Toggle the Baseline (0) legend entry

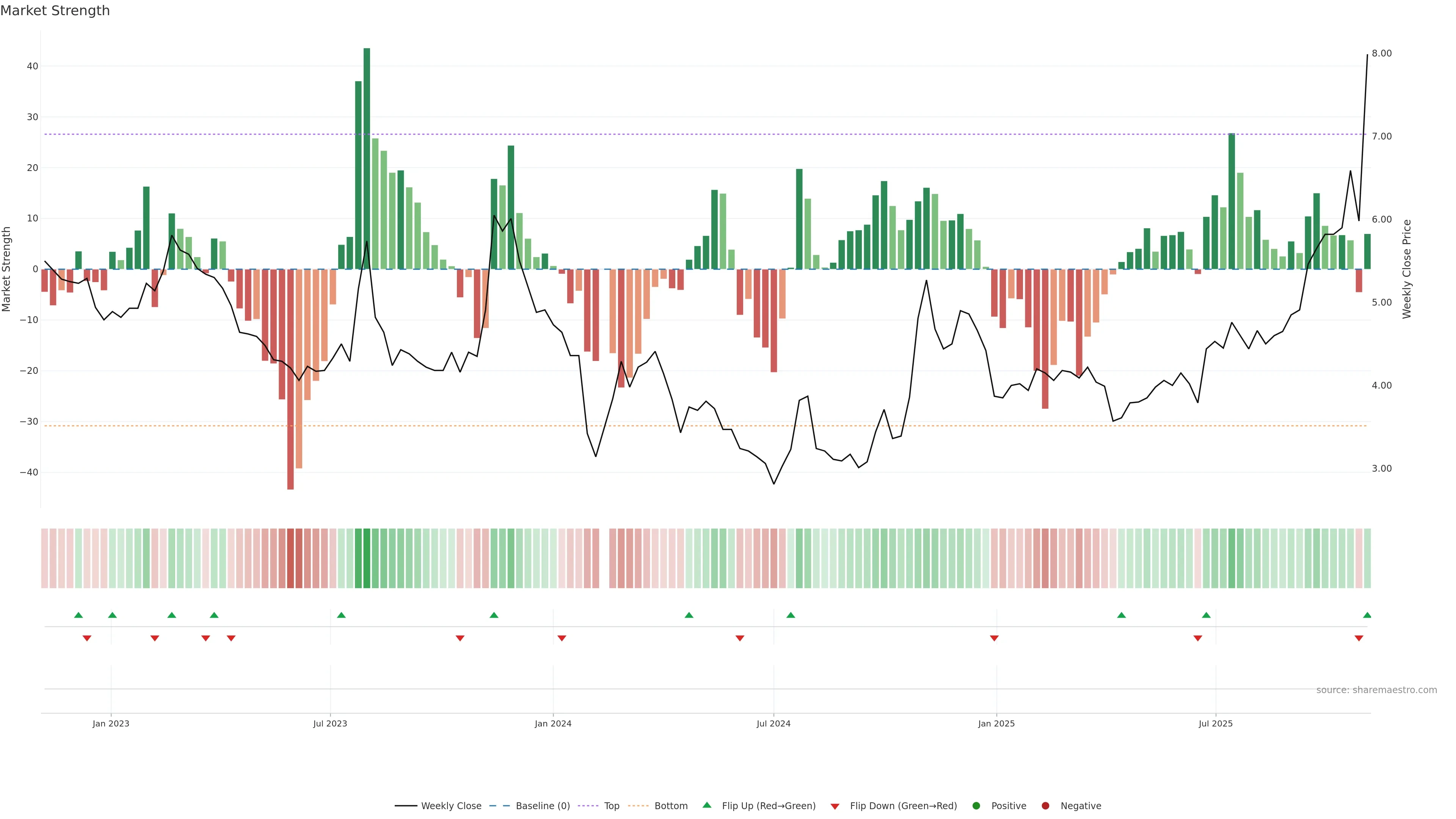542,805
